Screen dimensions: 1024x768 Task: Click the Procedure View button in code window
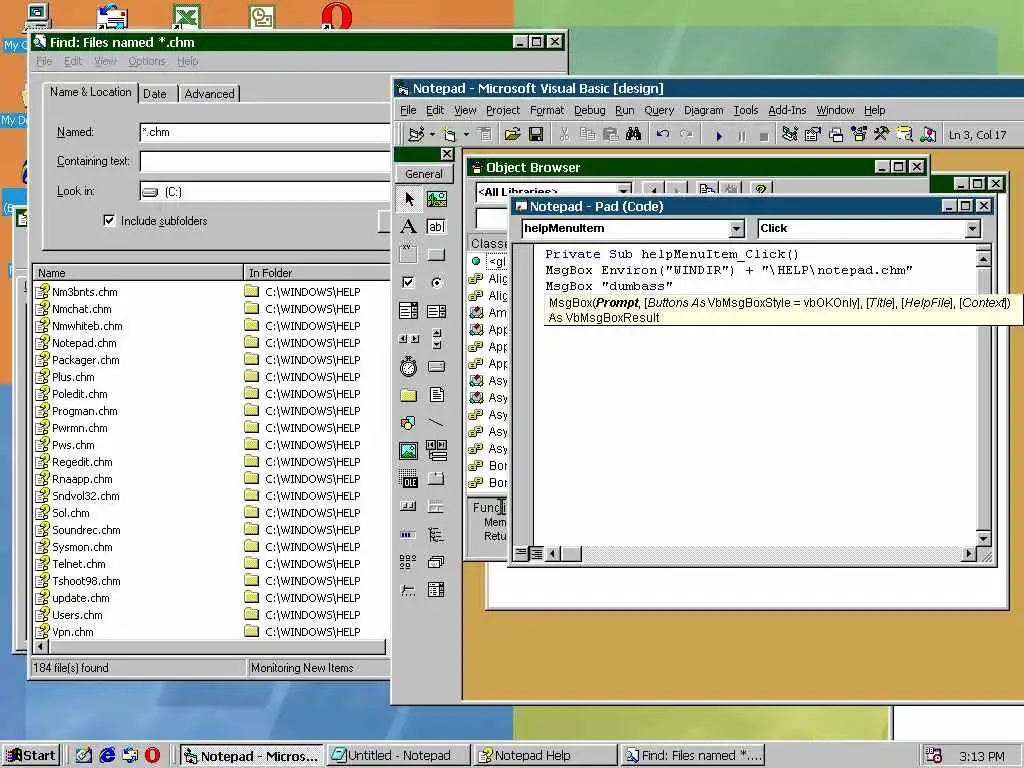point(520,554)
